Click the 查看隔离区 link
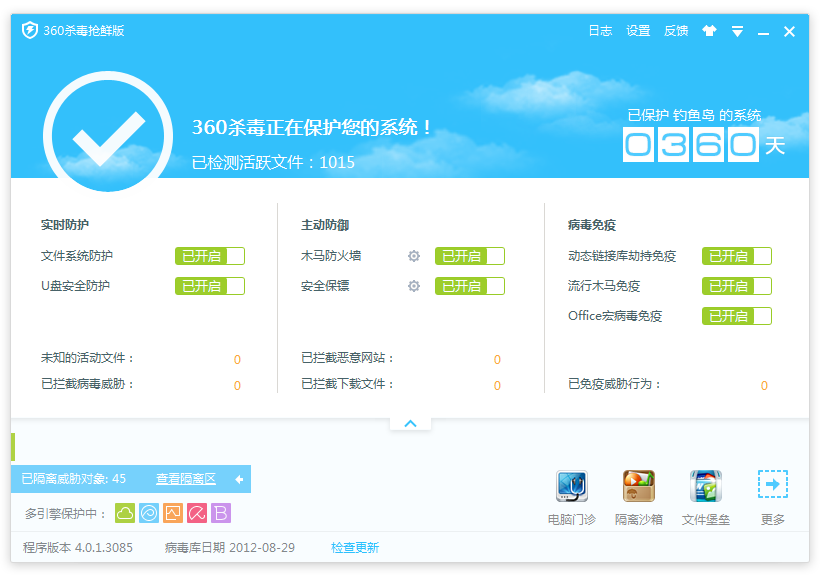The image size is (825, 582). click(186, 479)
